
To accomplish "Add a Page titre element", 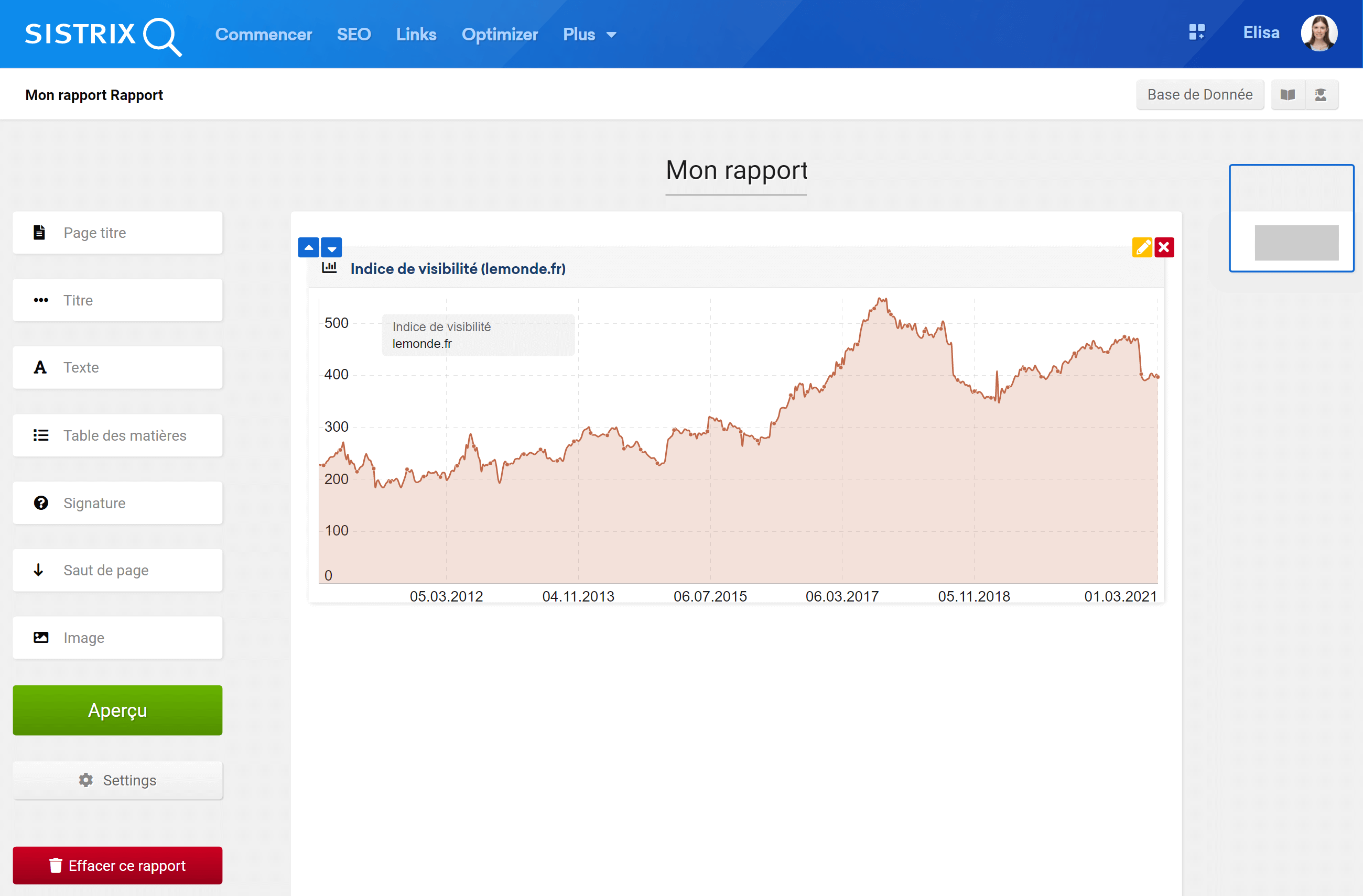I will tap(117, 233).
